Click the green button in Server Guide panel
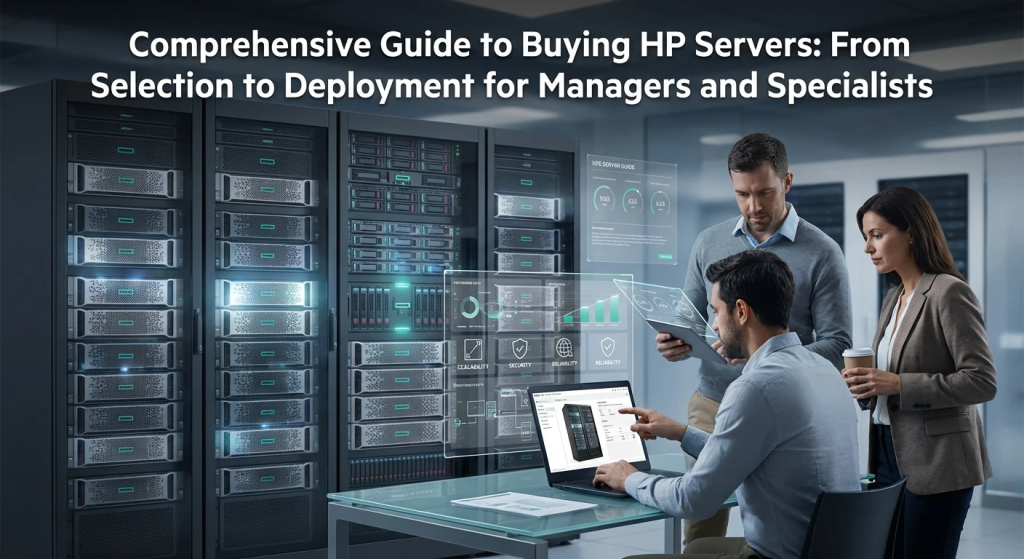Screen dimensions: 1024x559 665,257
